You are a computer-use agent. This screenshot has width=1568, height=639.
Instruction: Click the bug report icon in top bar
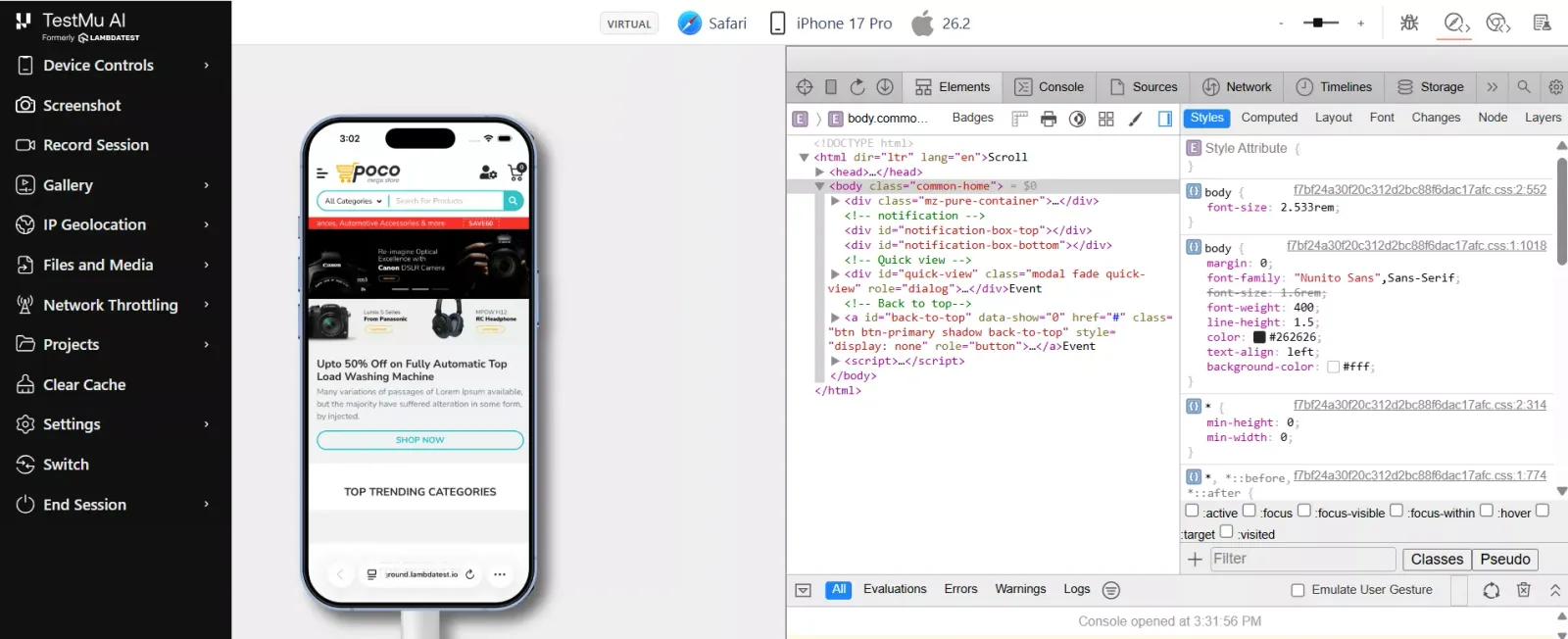point(1409,23)
